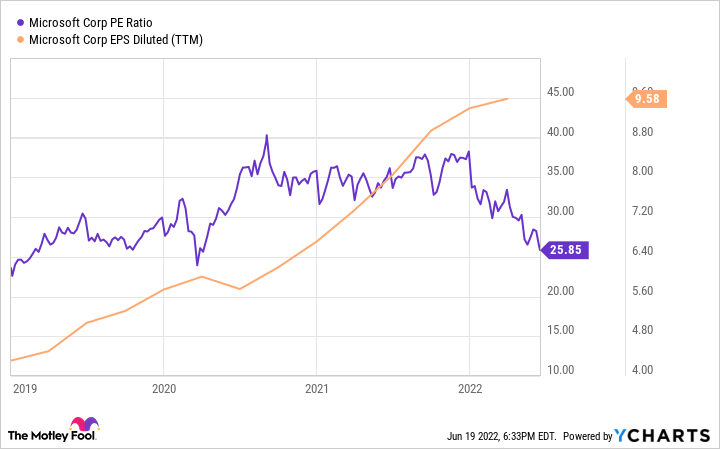Click the purple PE Ratio legend dot
Screen dimensions: 720x449
pos(20,22)
